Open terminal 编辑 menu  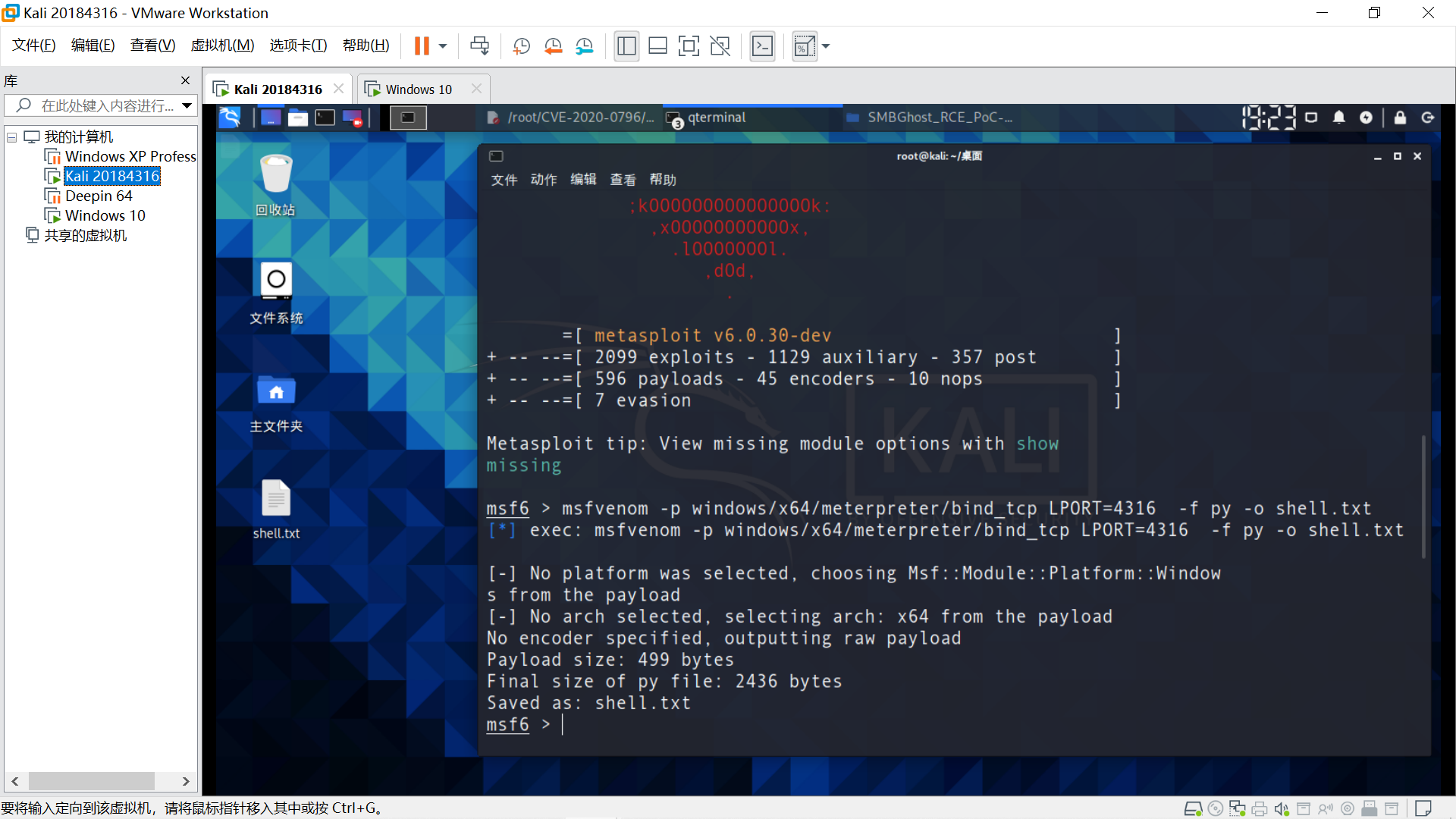[583, 180]
